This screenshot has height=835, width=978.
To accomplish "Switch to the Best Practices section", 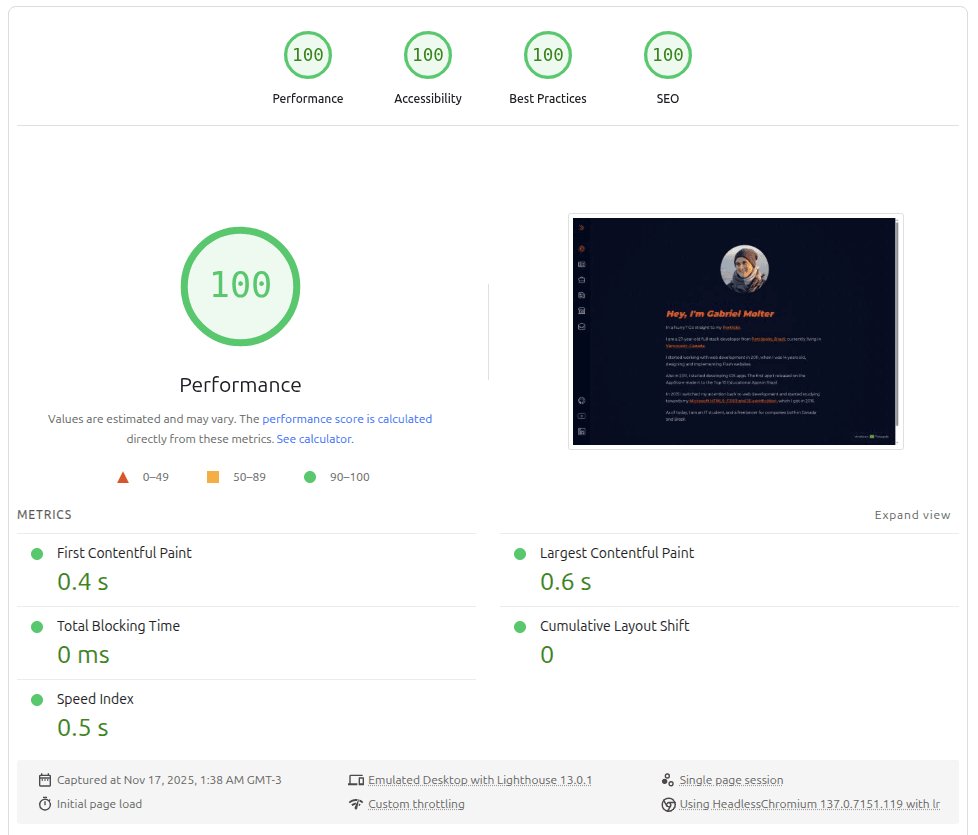I will coord(548,55).
